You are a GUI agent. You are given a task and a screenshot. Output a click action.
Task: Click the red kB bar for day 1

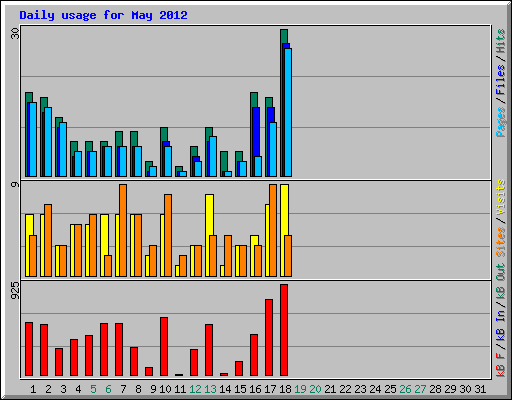pyautogui.click(x=29, y=349)
